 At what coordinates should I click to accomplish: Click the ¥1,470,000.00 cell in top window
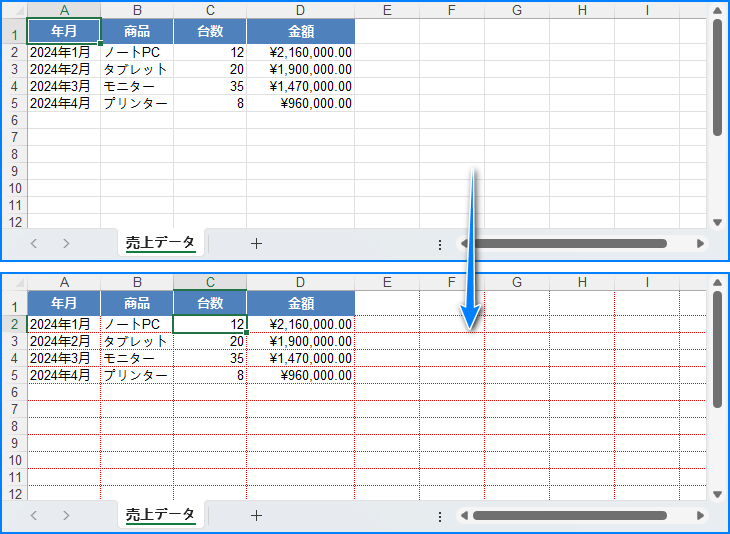point(301,86)
